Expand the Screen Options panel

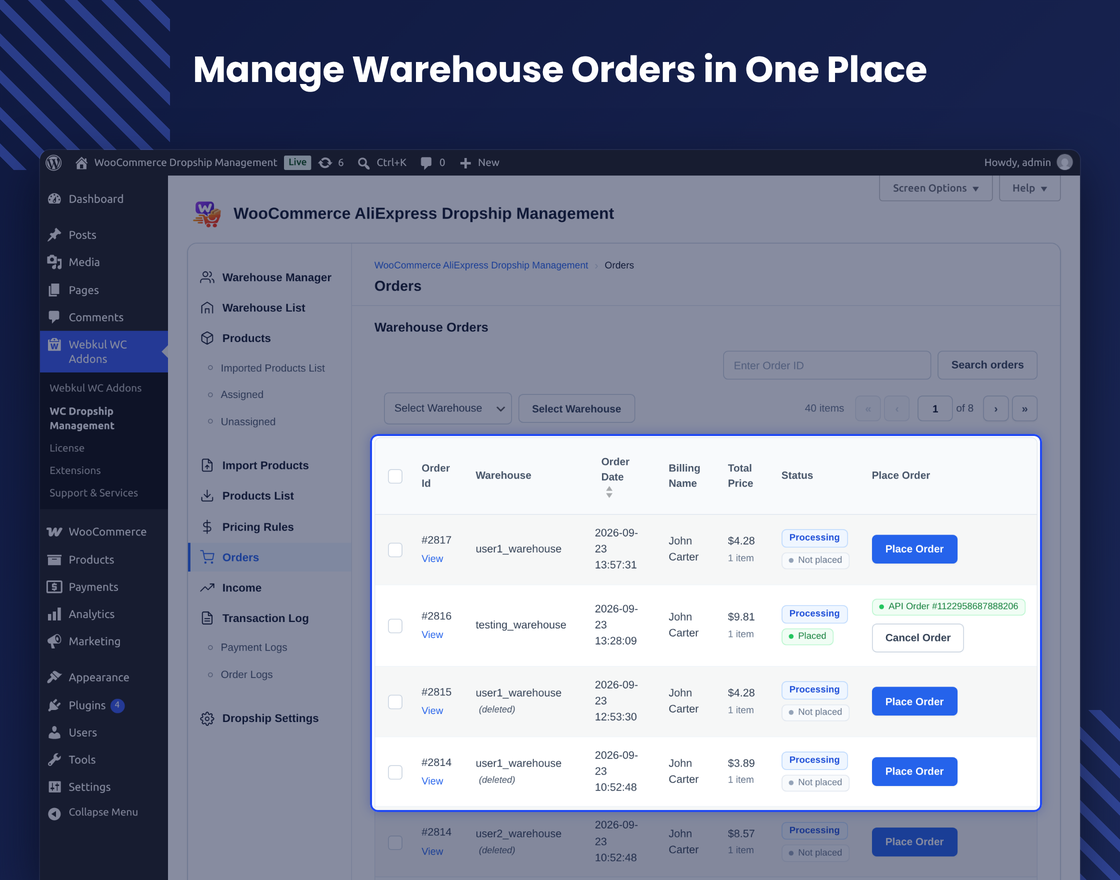[936, 188]
